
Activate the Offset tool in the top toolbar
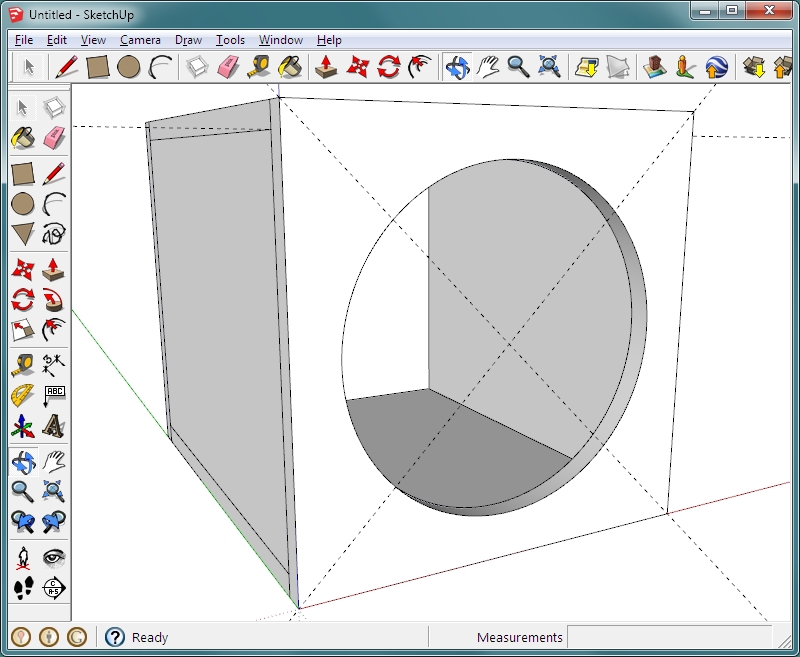[x=420, y=67]
